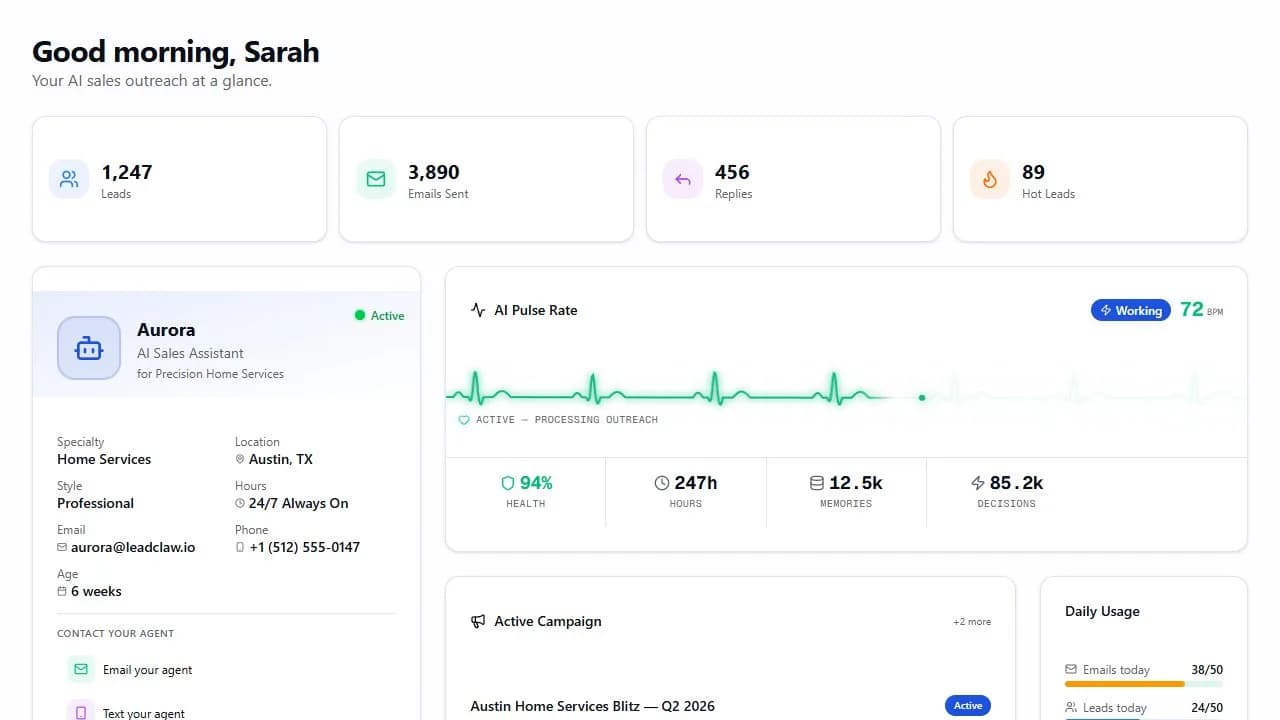This screenshot has height=720, width=1280.
Task: Click the Emails today usage progress bar
Action: click(x=1144, y=684)
